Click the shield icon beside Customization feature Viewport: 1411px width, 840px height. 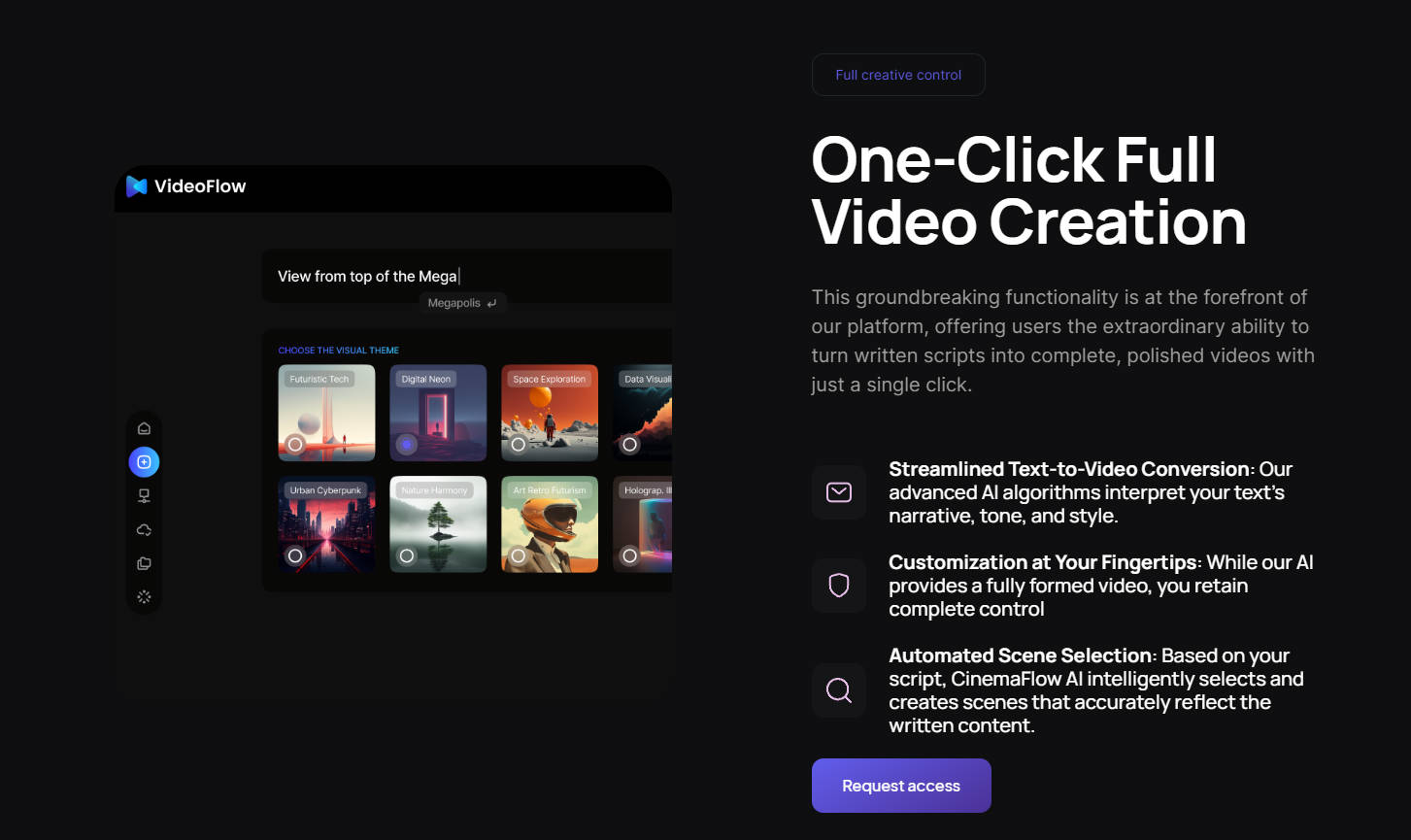tap(838, 586)
